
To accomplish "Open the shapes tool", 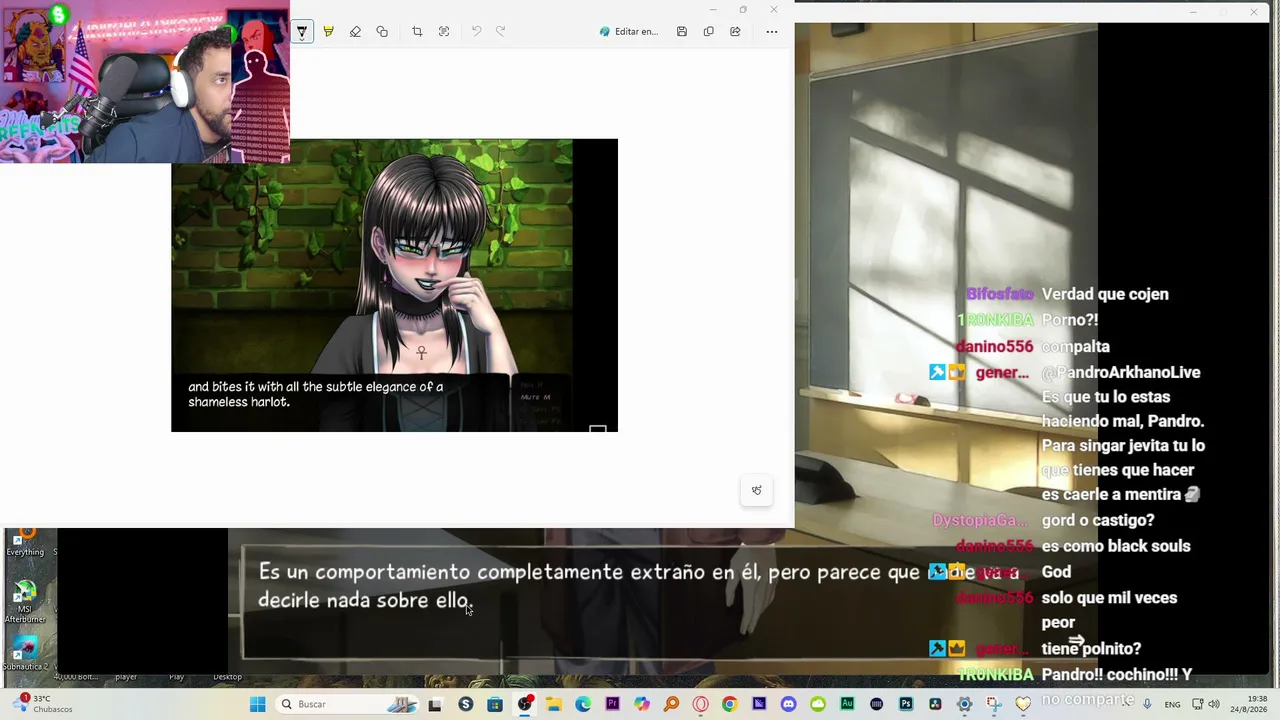I will (382, 32).
